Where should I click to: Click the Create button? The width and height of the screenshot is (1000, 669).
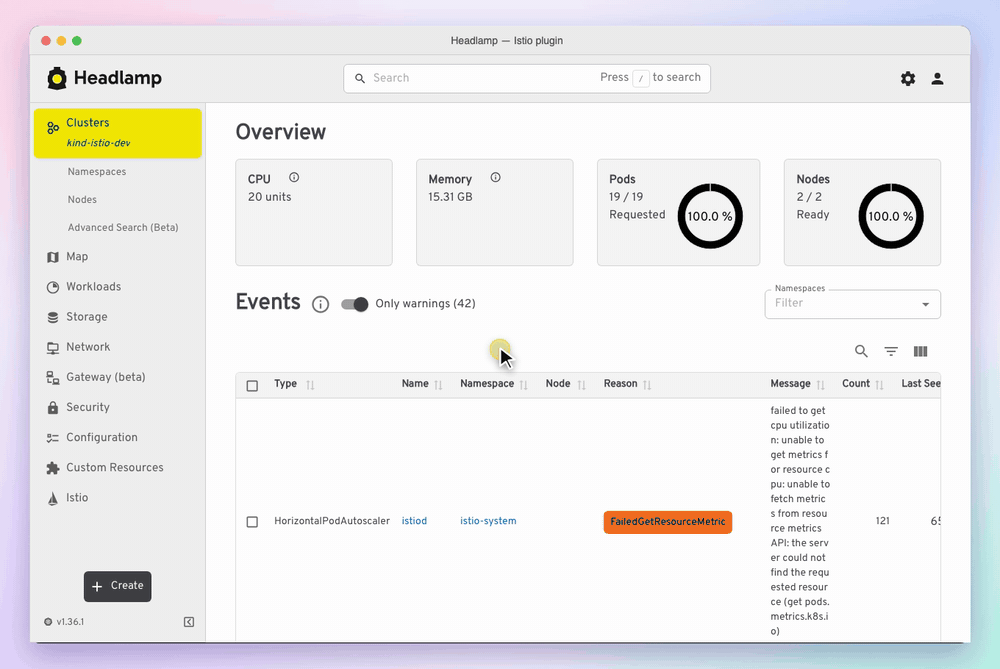click(118, 586)
